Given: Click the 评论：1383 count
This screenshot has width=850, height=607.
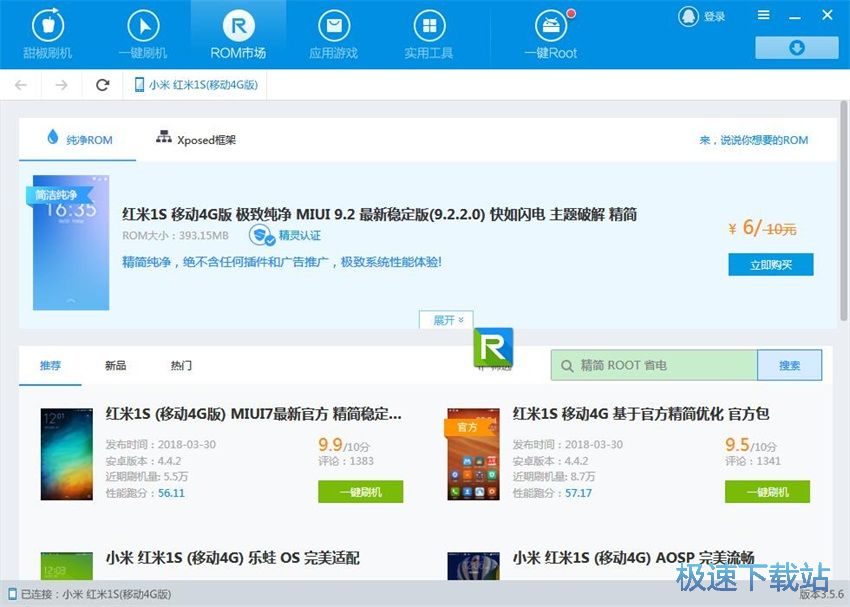Looking at the screenshot, I should [346, 461].
